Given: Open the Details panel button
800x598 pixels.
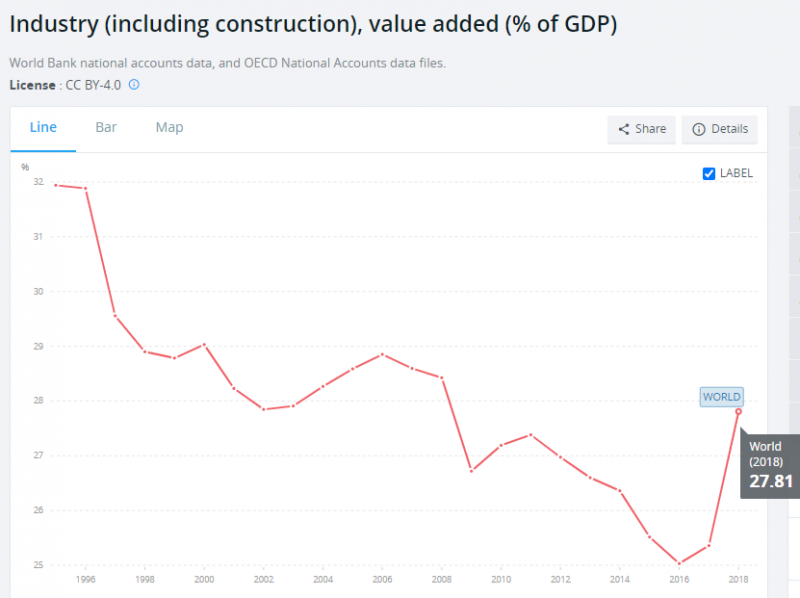Looking at the screenshot, I should (719, 129).
